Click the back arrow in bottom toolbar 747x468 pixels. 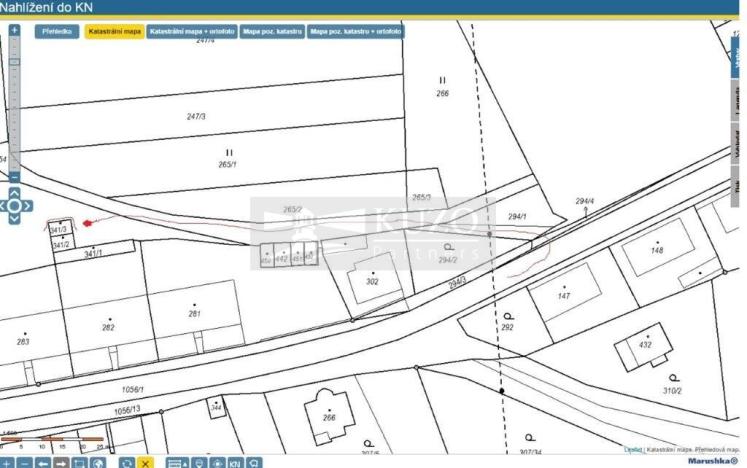point(42,463)
